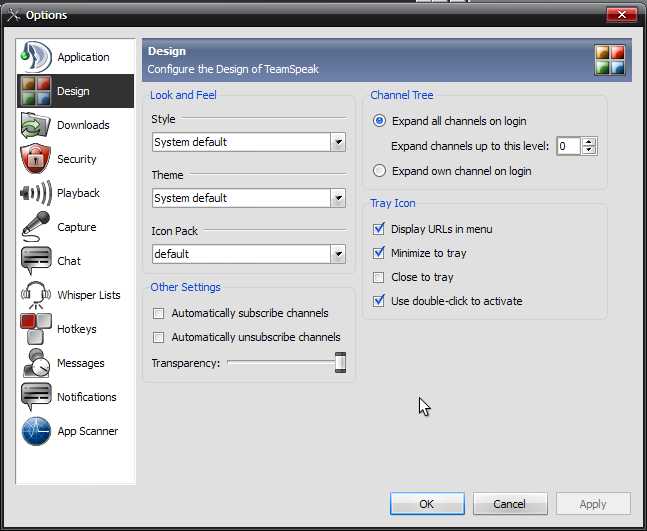Enable Automatically unsubscribe channels
The width and height of the screenshot is (647, 531).
158,337
